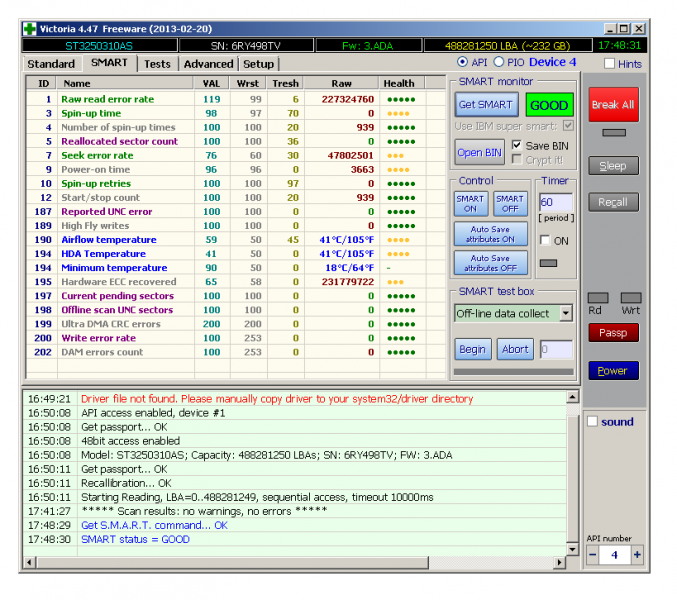Click the blue Power button

612,370
